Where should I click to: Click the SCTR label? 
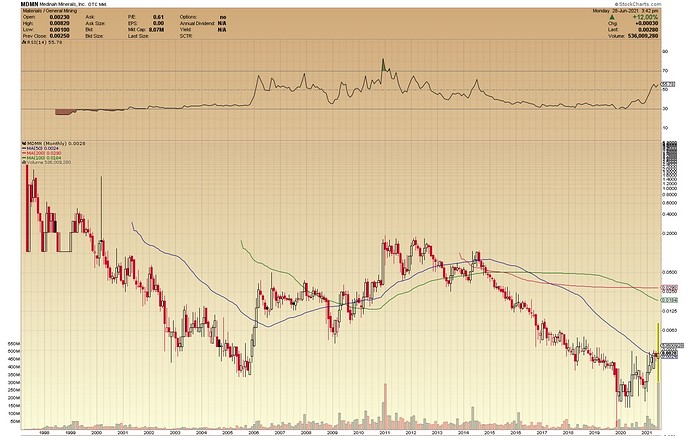[x=186, y=36]
